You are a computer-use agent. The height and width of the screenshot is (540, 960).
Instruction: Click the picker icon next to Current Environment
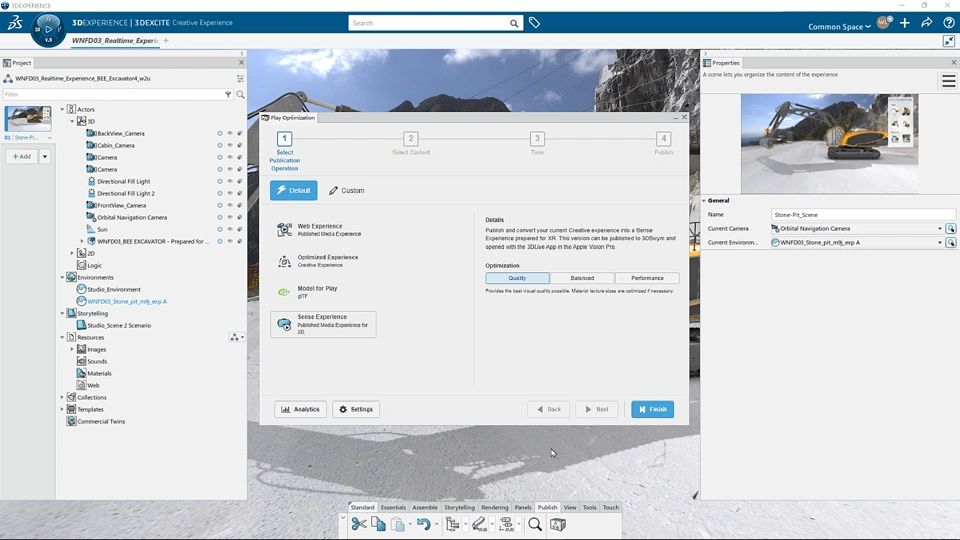click(x=951, y=242)
